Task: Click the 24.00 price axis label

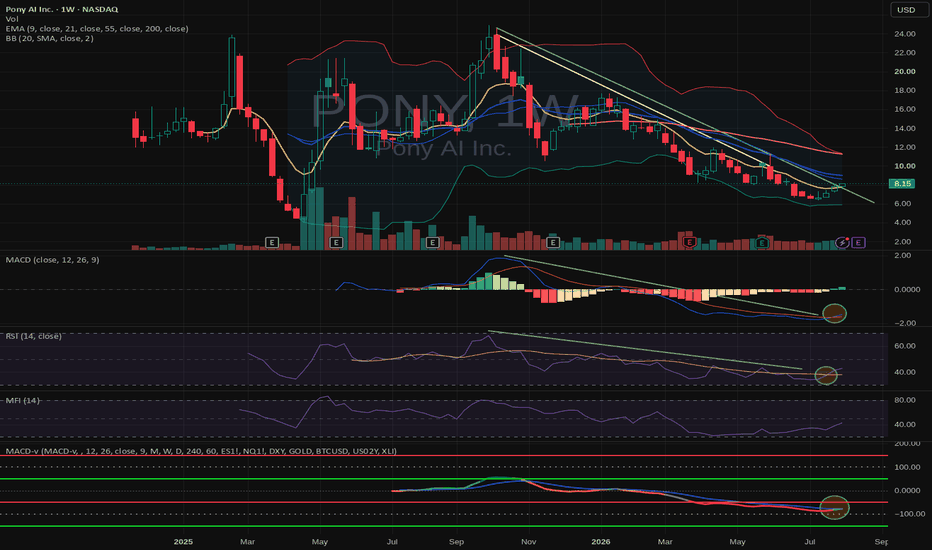Action: tap(905, 34)
